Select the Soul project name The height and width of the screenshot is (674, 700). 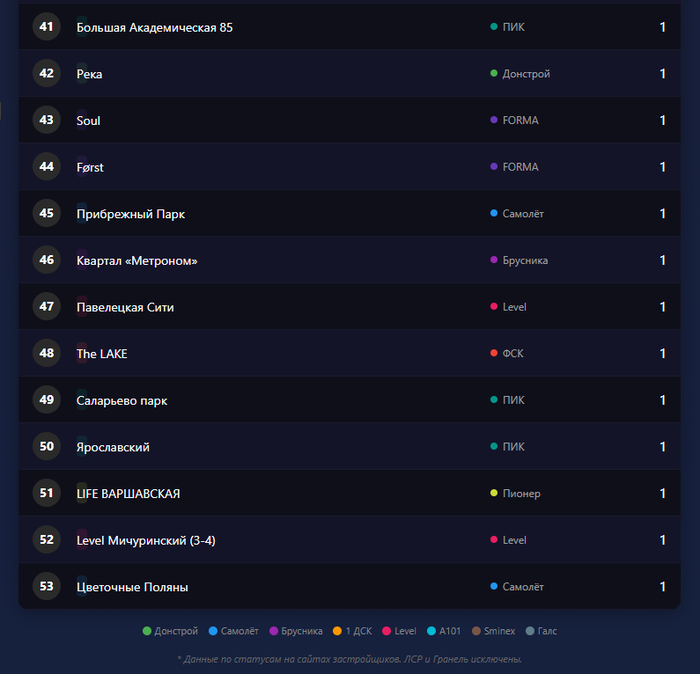point(88,120)
